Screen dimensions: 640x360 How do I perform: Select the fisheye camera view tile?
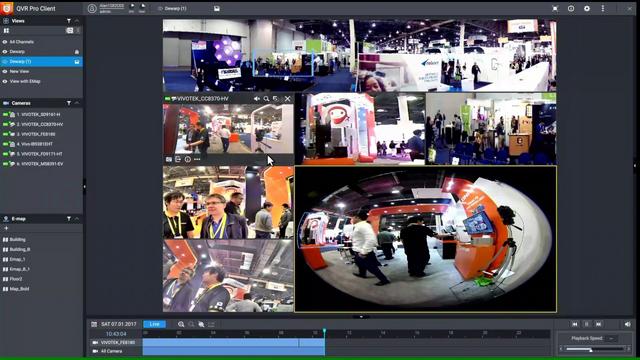click(425, 239)
